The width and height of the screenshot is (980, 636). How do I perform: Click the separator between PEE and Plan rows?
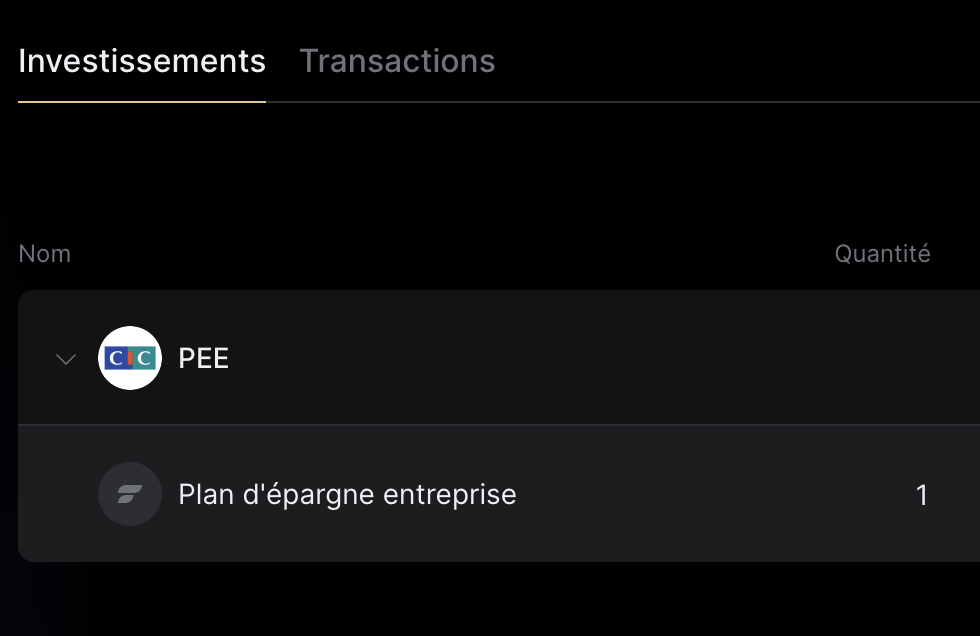[500, 425]
